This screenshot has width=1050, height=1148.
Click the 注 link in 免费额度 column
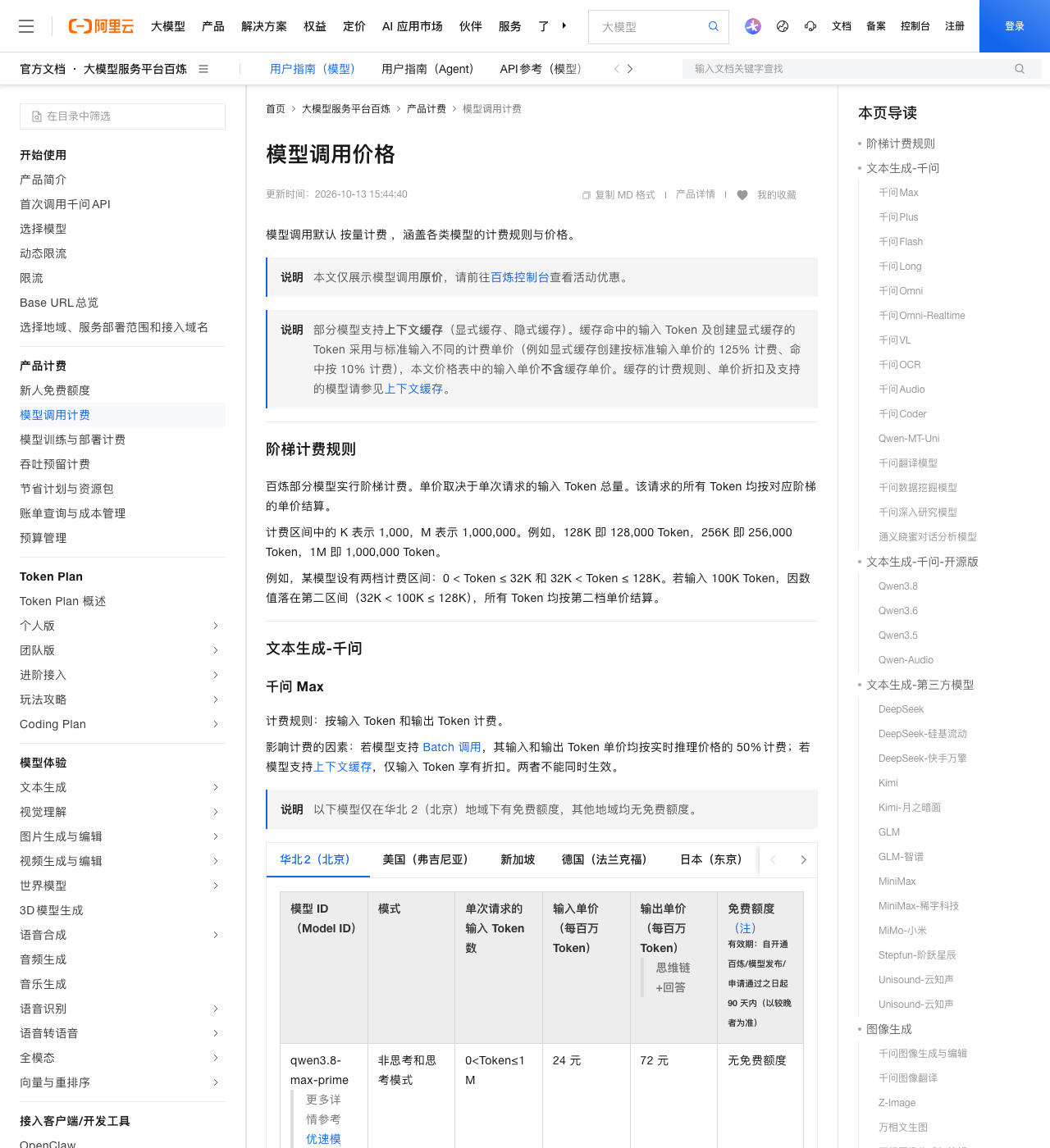tap(745, 928)
